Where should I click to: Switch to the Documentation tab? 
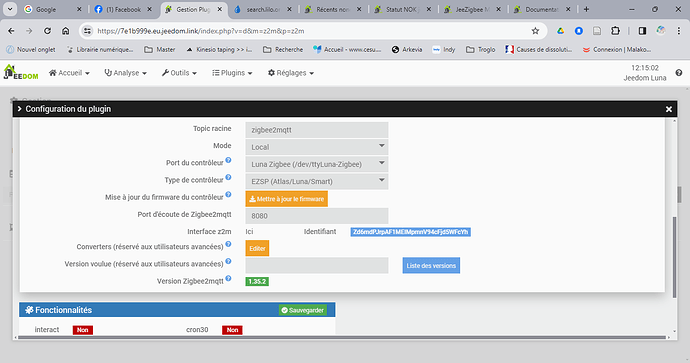(x=541, y=9)
